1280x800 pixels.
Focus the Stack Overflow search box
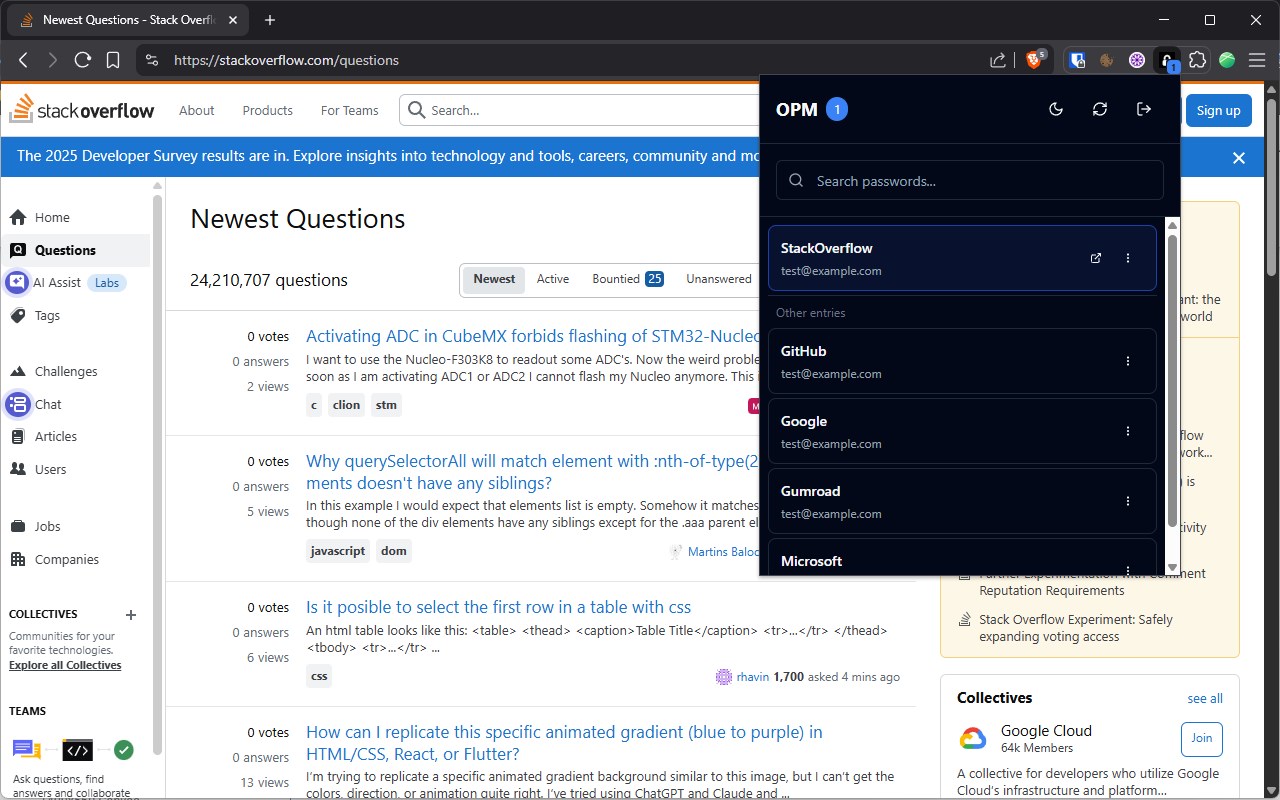[580, 110]
